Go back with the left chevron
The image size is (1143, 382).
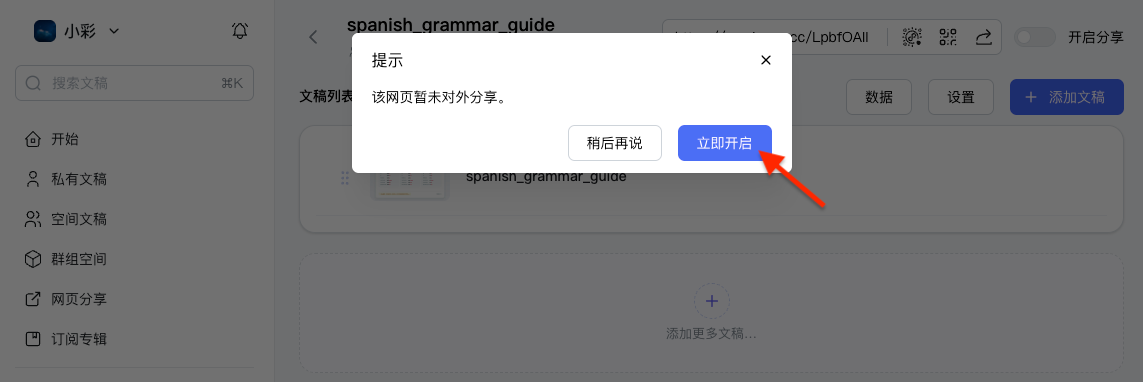[313, 37]
